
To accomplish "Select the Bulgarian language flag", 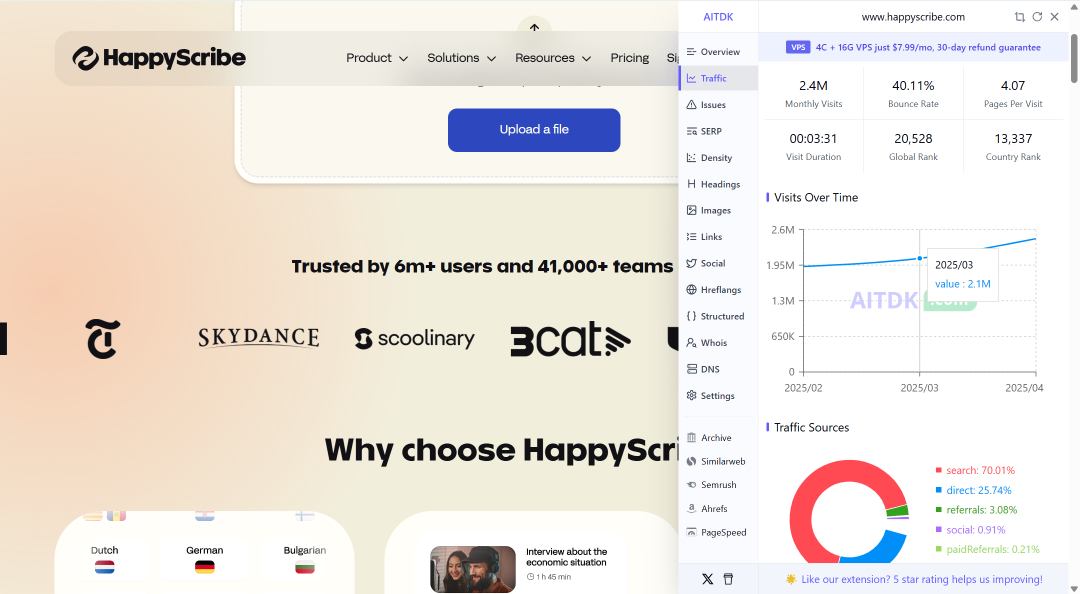I will click(304, 568).
